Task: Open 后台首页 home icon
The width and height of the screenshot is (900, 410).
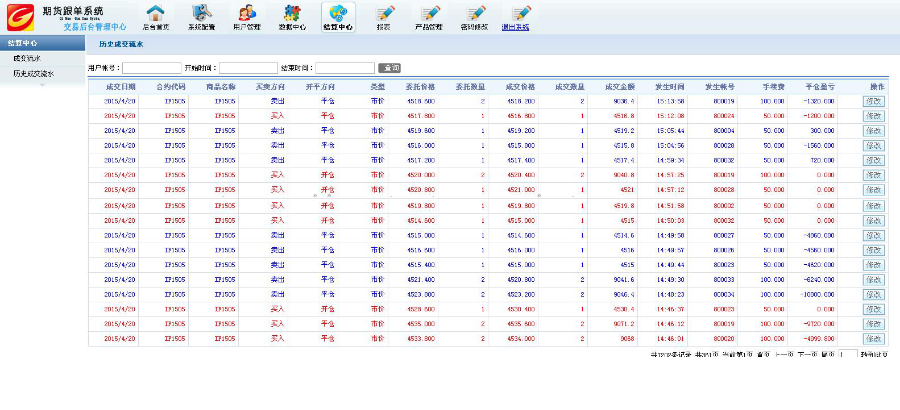Action: [154, 16]
